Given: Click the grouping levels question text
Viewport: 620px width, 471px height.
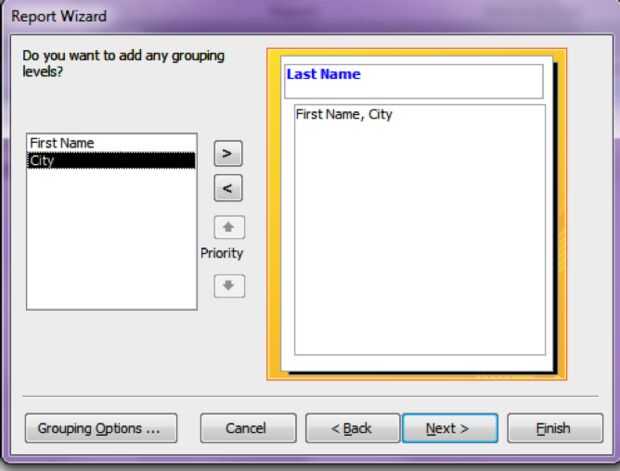Looking at the screenshot, I should (123, 63).
